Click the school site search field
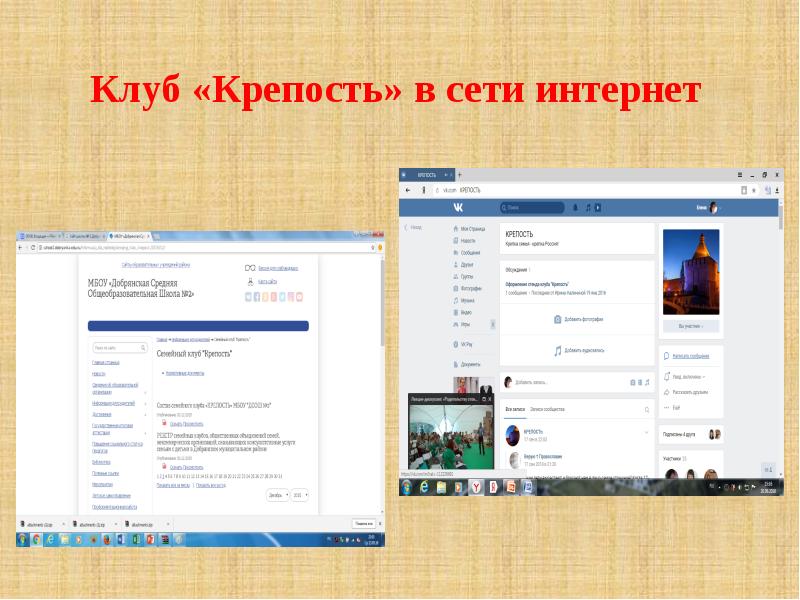The image size is (800, 600). click(120, 348)
